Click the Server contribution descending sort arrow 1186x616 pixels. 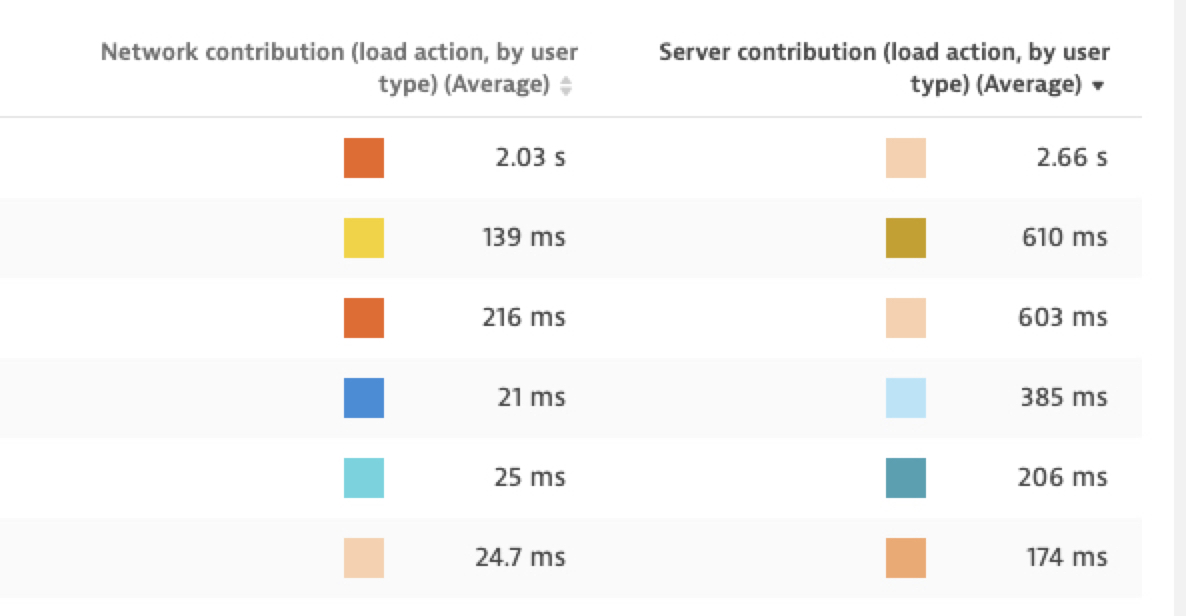pyautogui.click(x=1098, y=87)
